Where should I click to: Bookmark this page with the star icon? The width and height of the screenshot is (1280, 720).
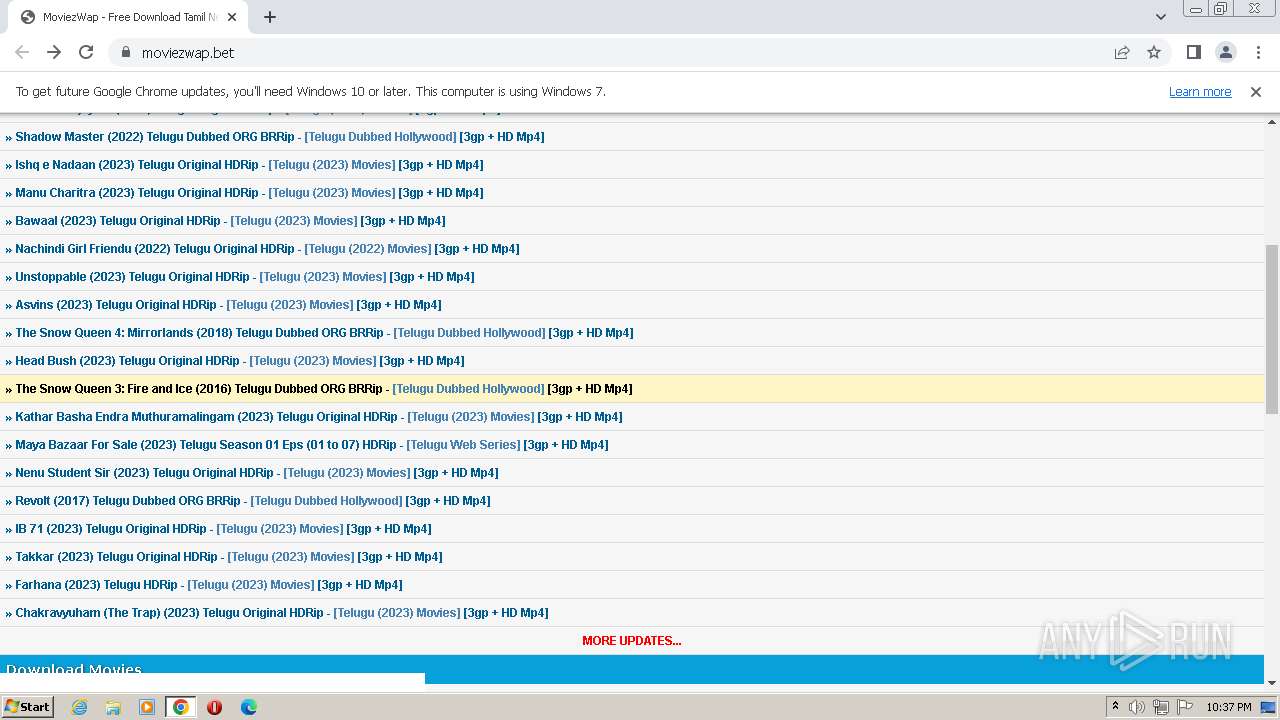tap(1154, 52)
